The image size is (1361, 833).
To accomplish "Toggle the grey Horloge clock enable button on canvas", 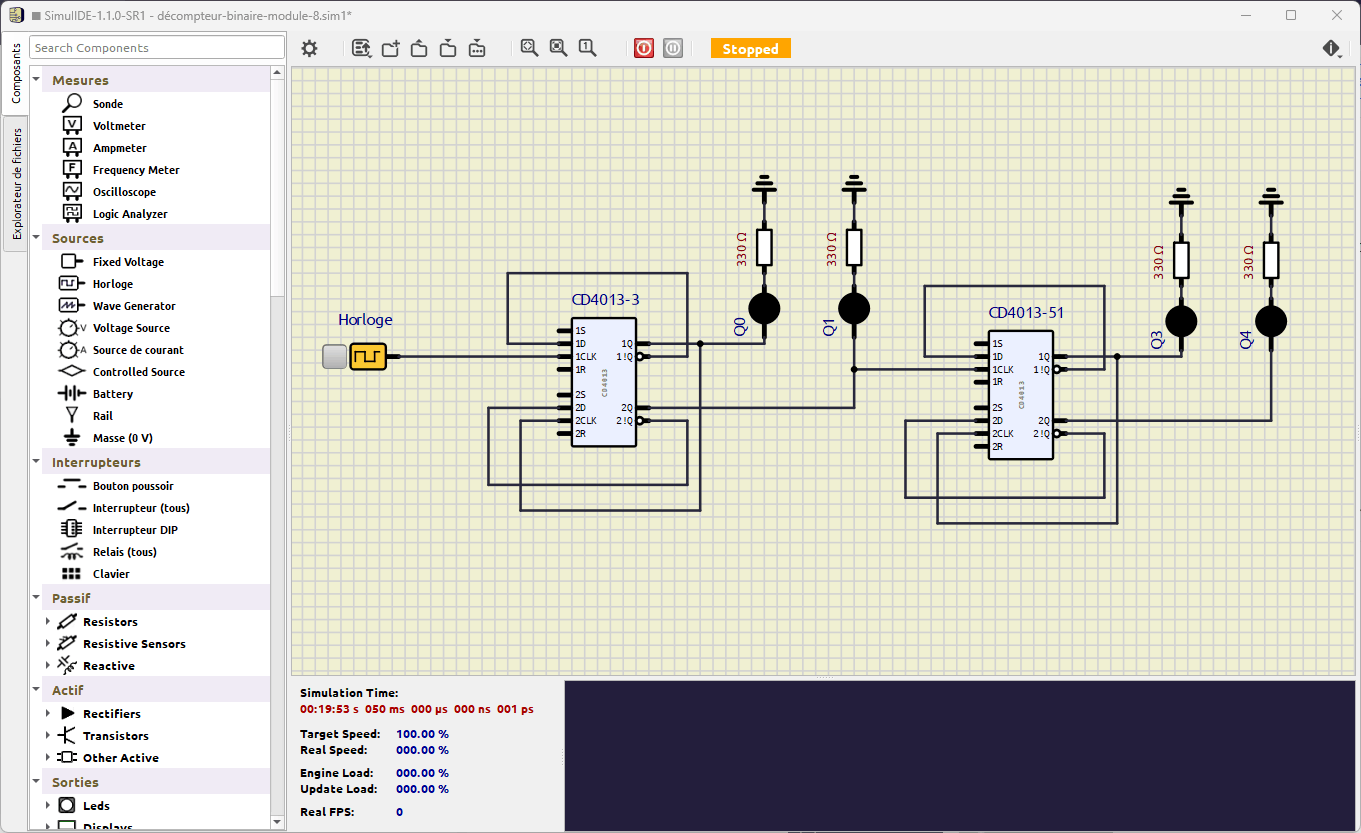I will pyautogui.click(x=335, y=356).
